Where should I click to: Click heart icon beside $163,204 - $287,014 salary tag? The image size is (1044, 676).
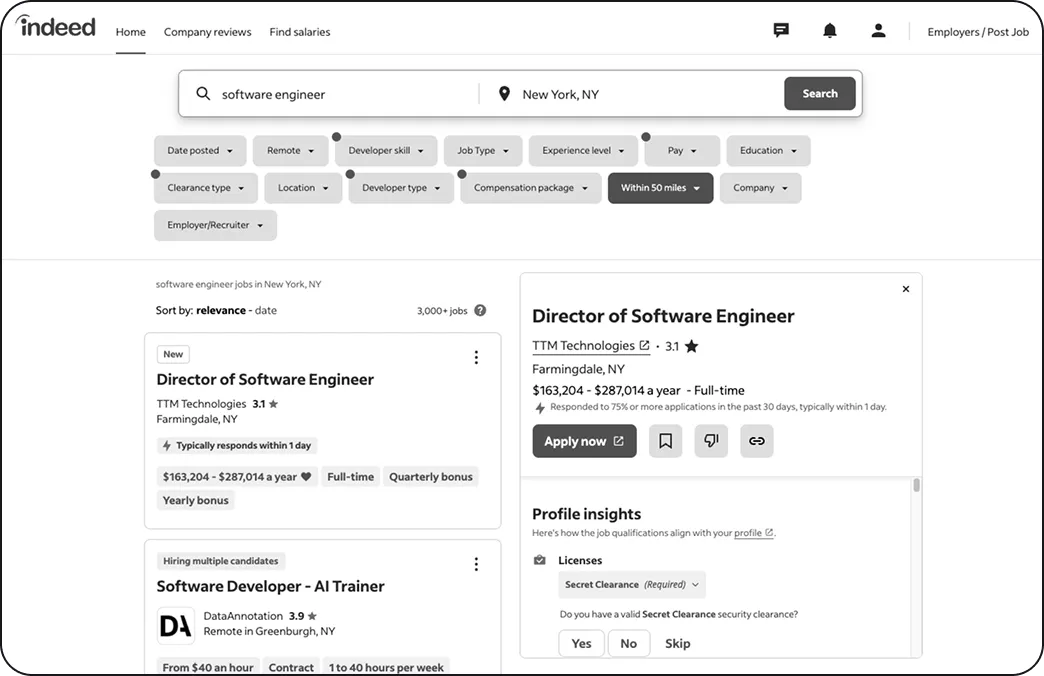point(306,477)
